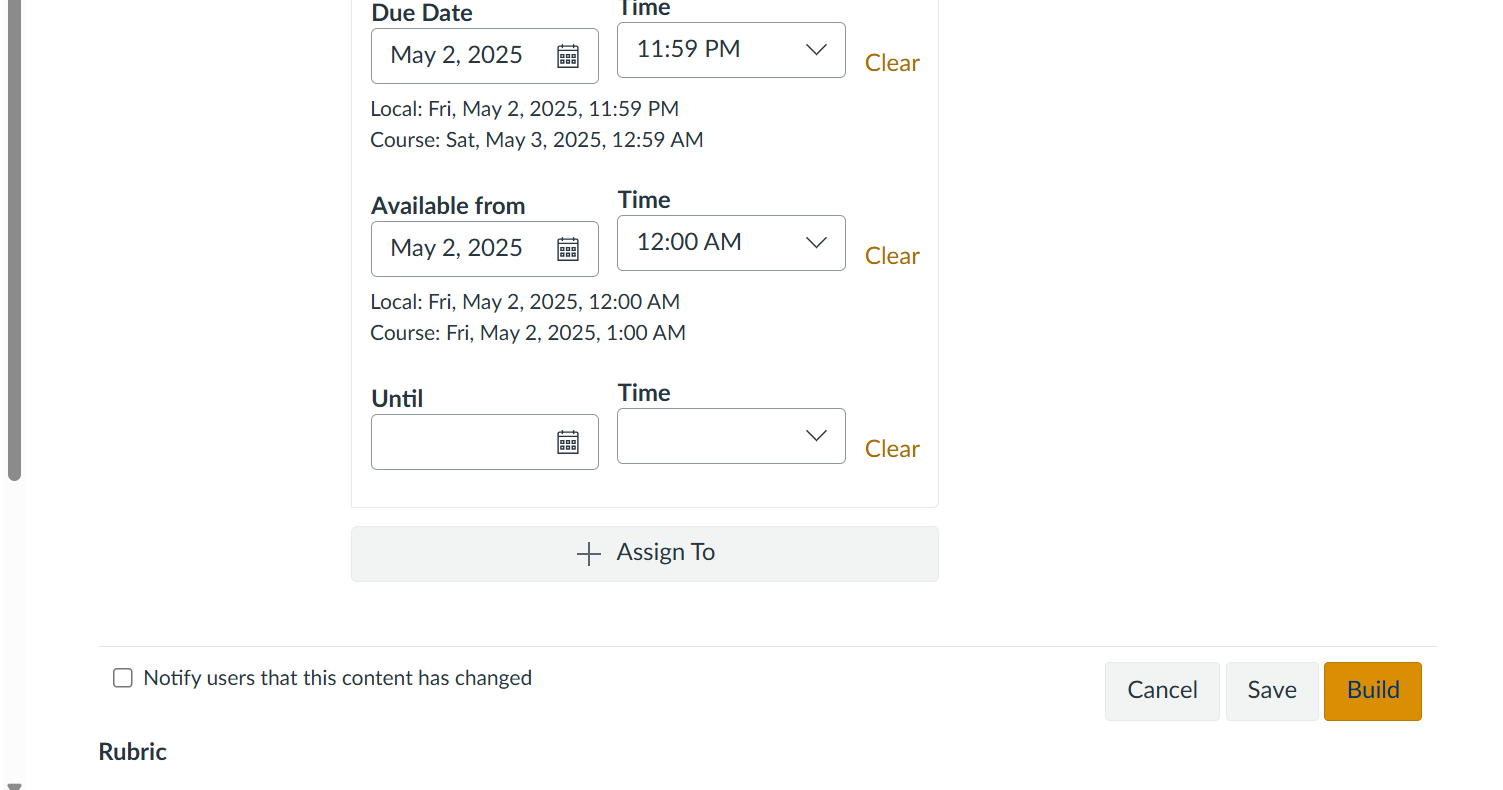Screen dimensions: 1503x790
Task: Focus the Due Date text field
Action: [460, 56]
